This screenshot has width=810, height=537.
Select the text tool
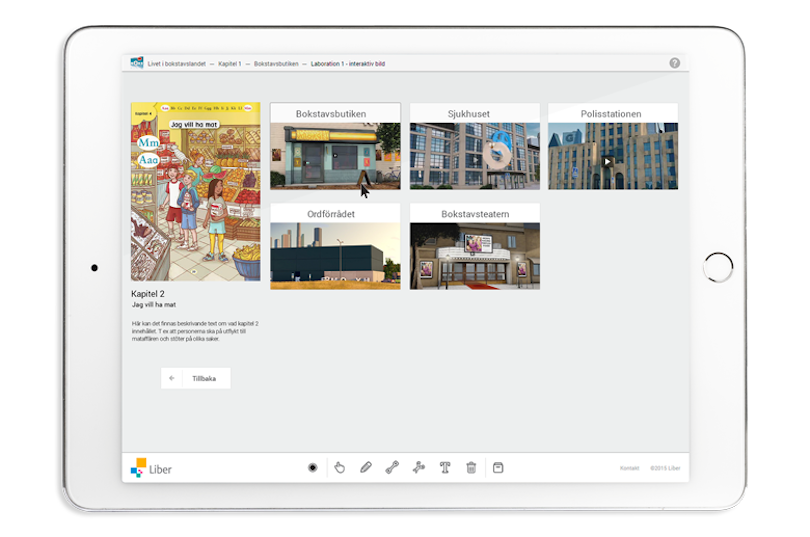445,467
